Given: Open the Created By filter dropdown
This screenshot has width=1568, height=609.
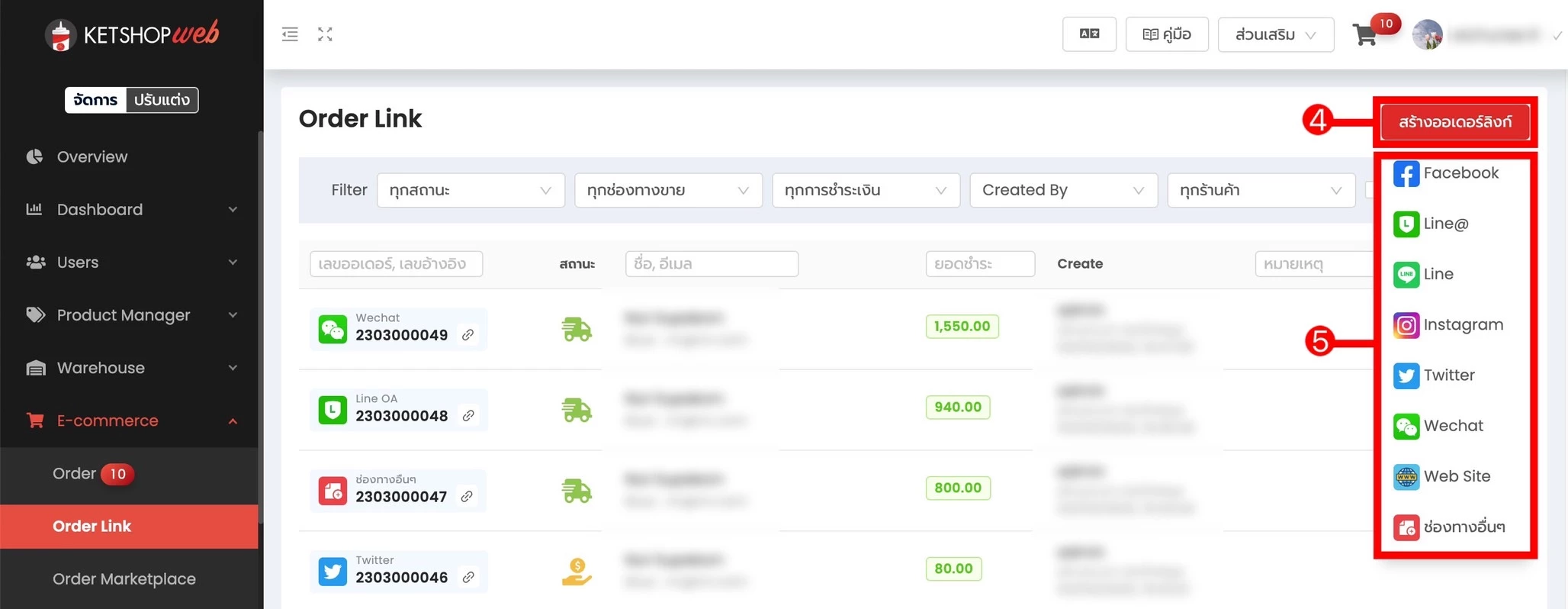Looking at the screenshot, I should 1063,190.
